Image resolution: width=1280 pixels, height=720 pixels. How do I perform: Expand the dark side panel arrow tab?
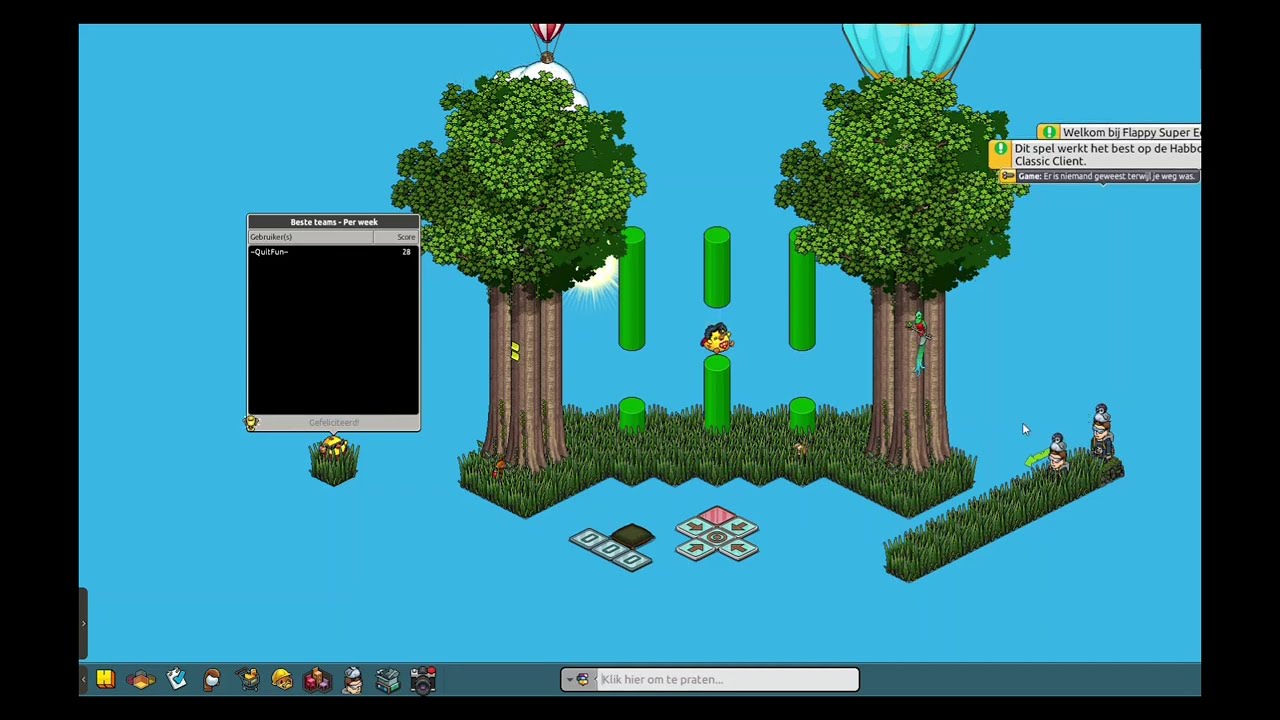[84, 623]
